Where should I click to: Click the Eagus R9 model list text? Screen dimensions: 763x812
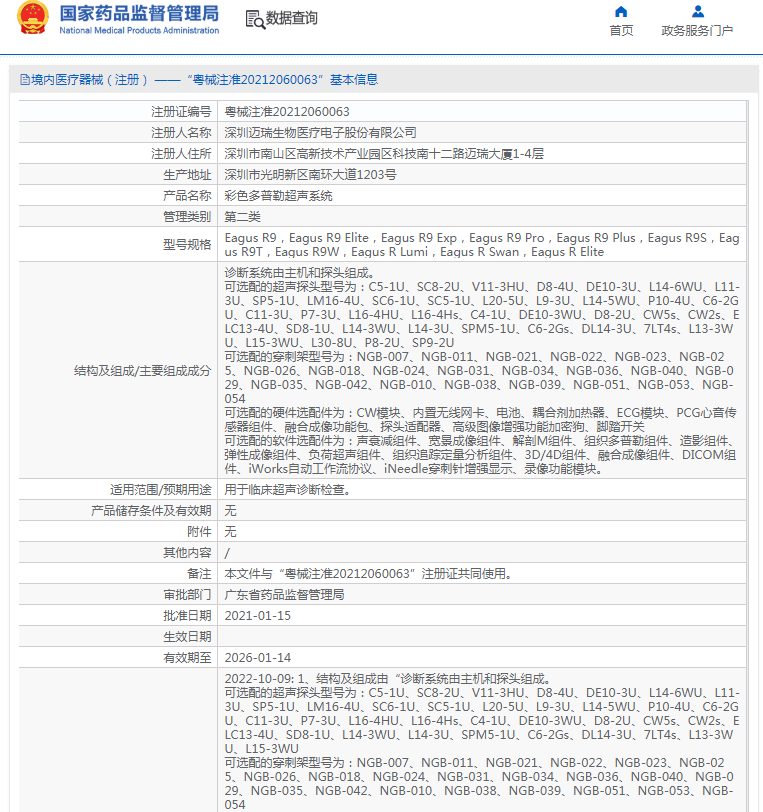pyautogui.click(x=482, y=244)
